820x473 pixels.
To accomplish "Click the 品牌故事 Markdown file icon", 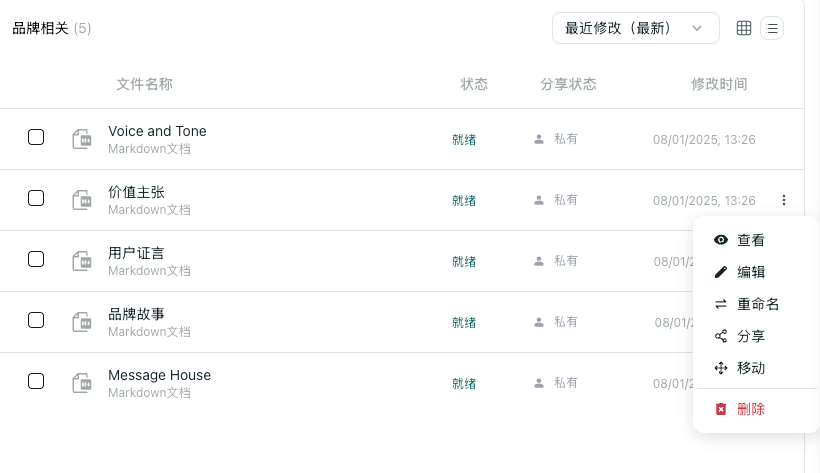I will pos(82,322).
